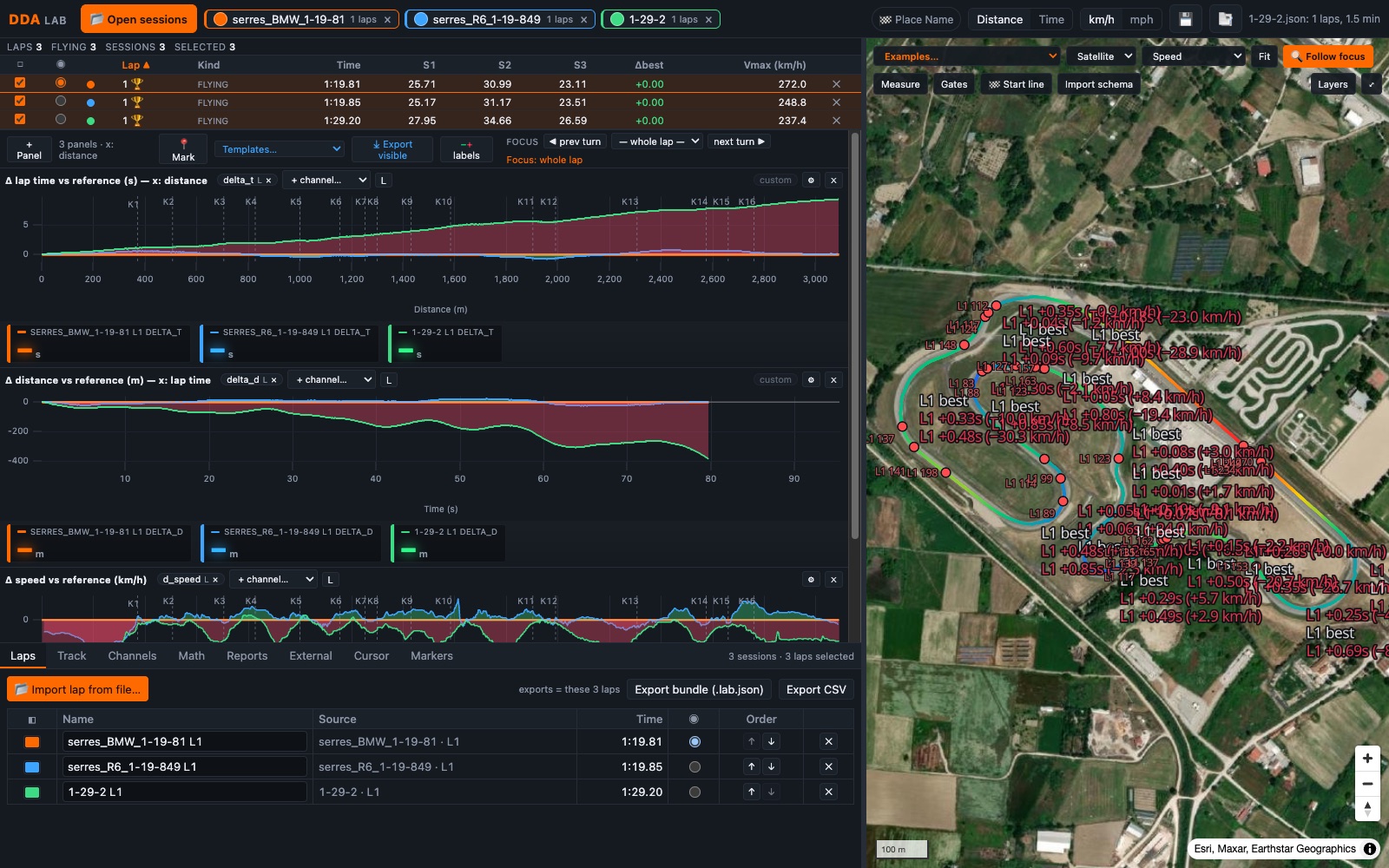This screenshot has width=1389, height=868.
Task: Expand the map with the fullscreen icon
Action: tap(1372, 84)
